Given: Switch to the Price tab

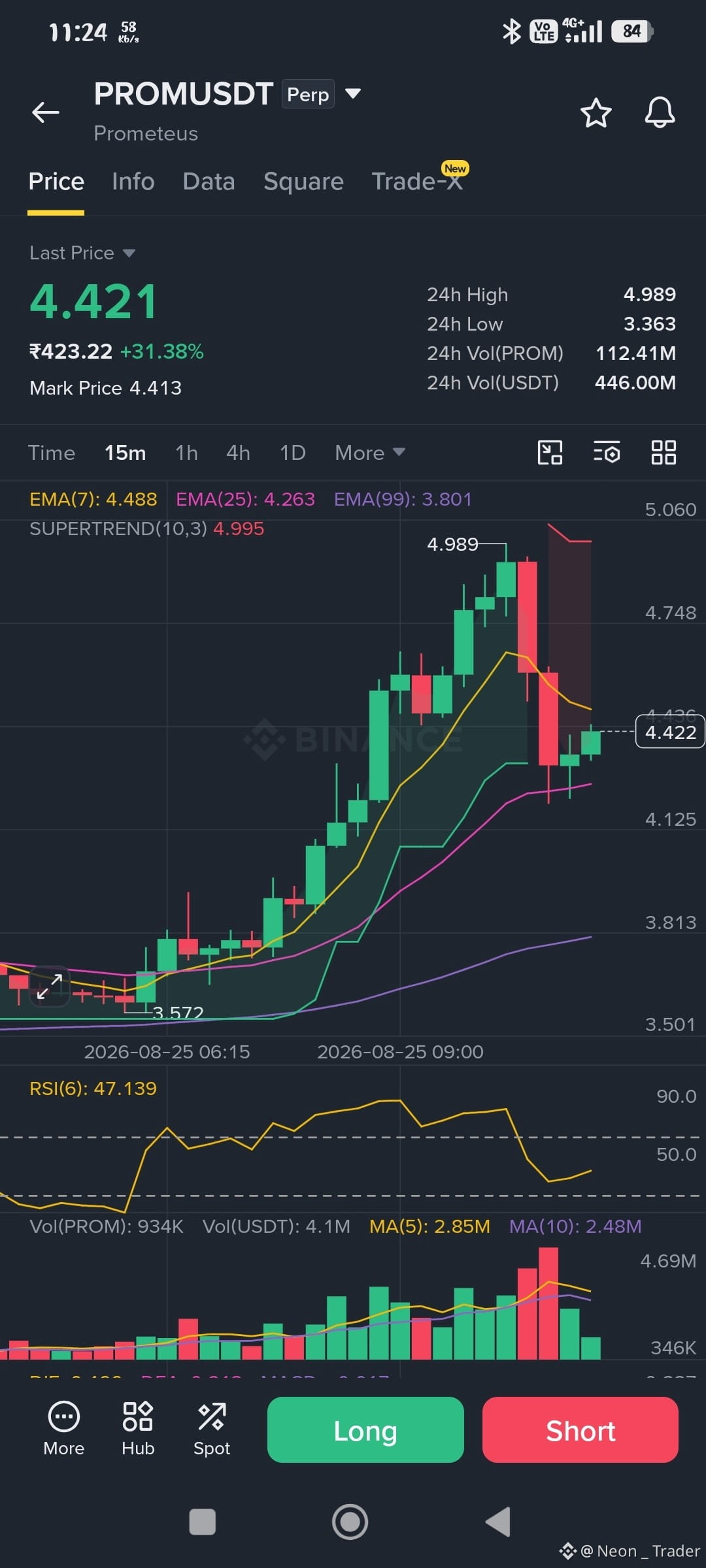Looking at the screenshot, I should tap(56, 182).
